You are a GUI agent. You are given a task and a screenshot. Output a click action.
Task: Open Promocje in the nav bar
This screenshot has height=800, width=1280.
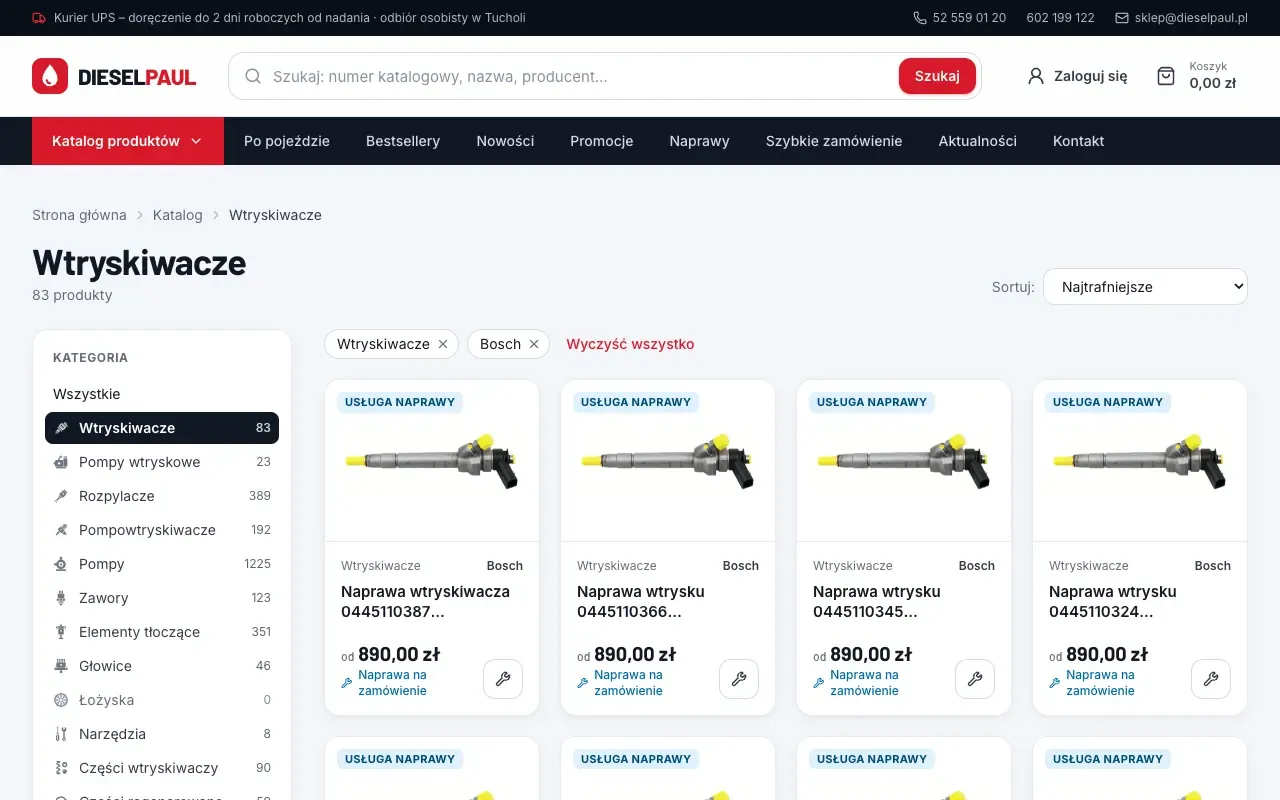tap(602, 141)
